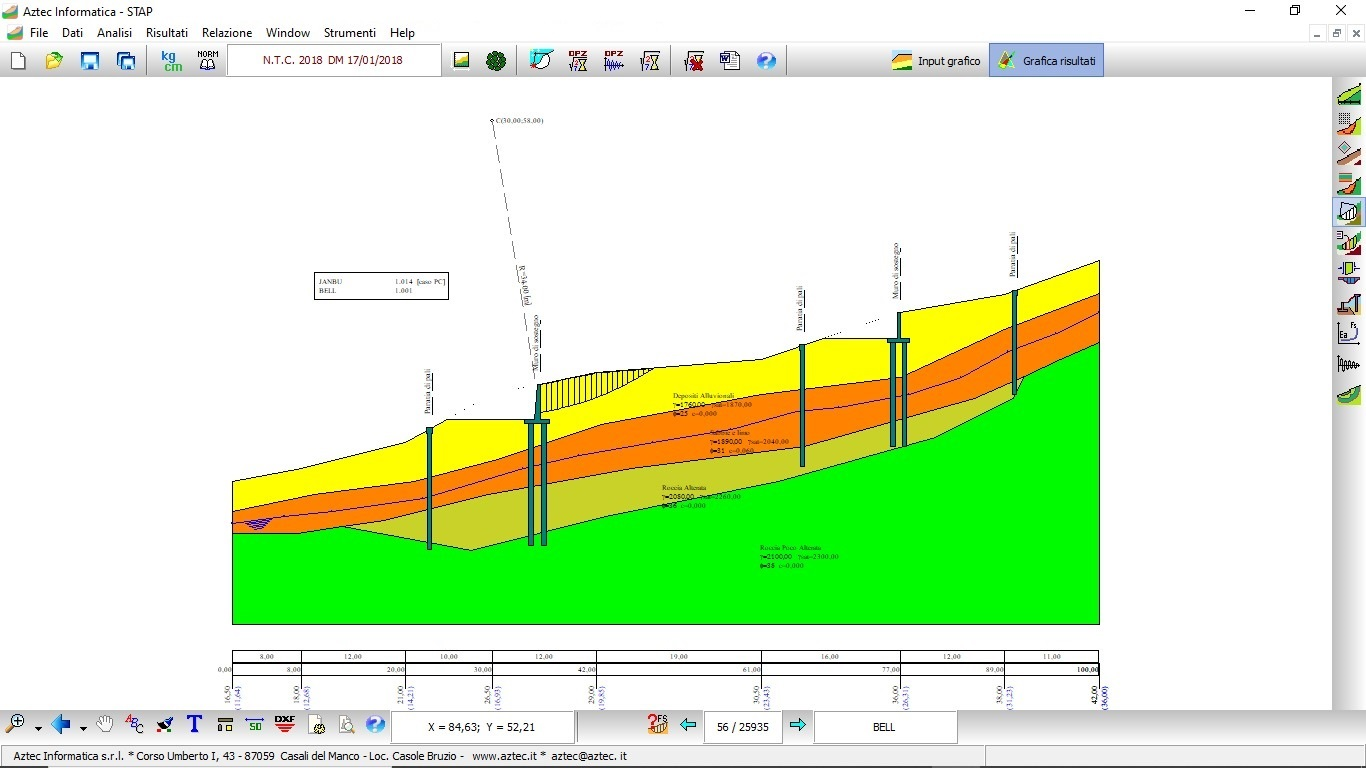This screenshot has height=768, width=1366.
Task: Click the 50 scale ruler icon
Action: 255,724
